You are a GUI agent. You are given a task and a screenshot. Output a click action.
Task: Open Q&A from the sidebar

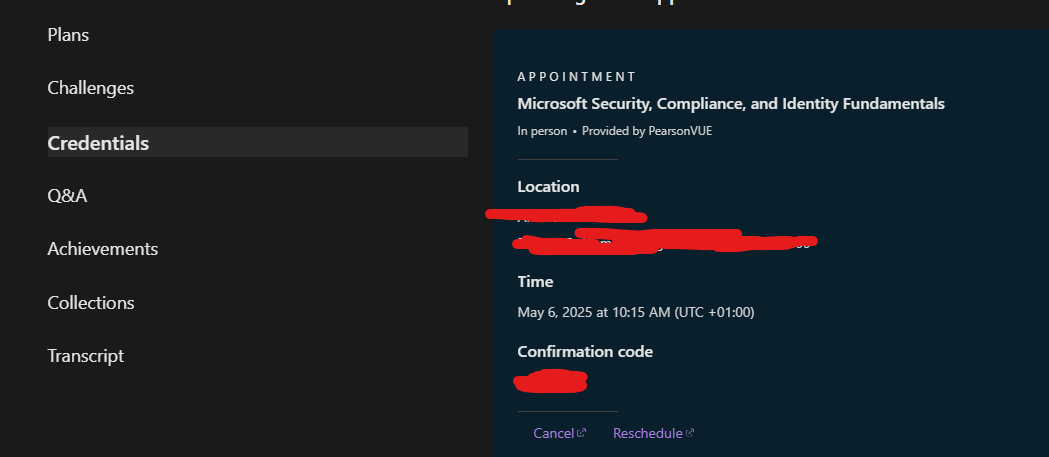(68, 196)
